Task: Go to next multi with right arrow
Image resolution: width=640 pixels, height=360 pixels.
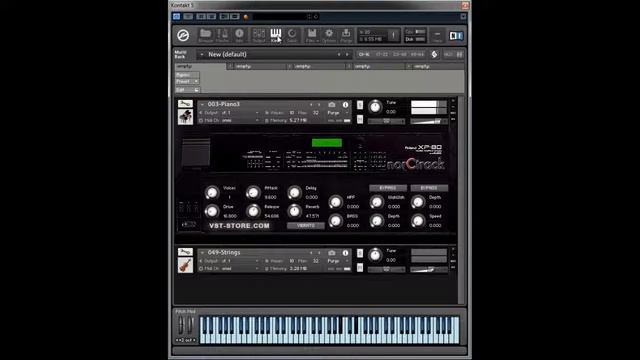Action: (347, 54)
